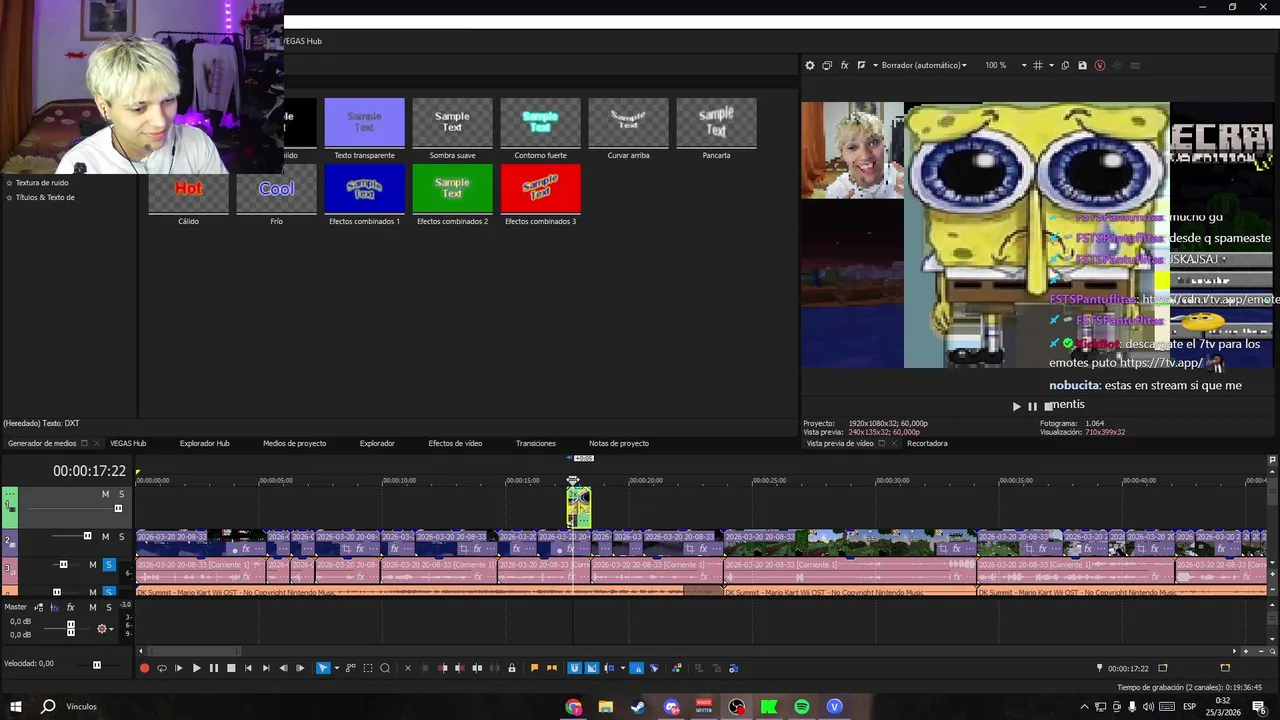The image size is (1280, 720).
Task: Select the Texto transparente preset thumbnail
Action: click(x=364, y=122)
